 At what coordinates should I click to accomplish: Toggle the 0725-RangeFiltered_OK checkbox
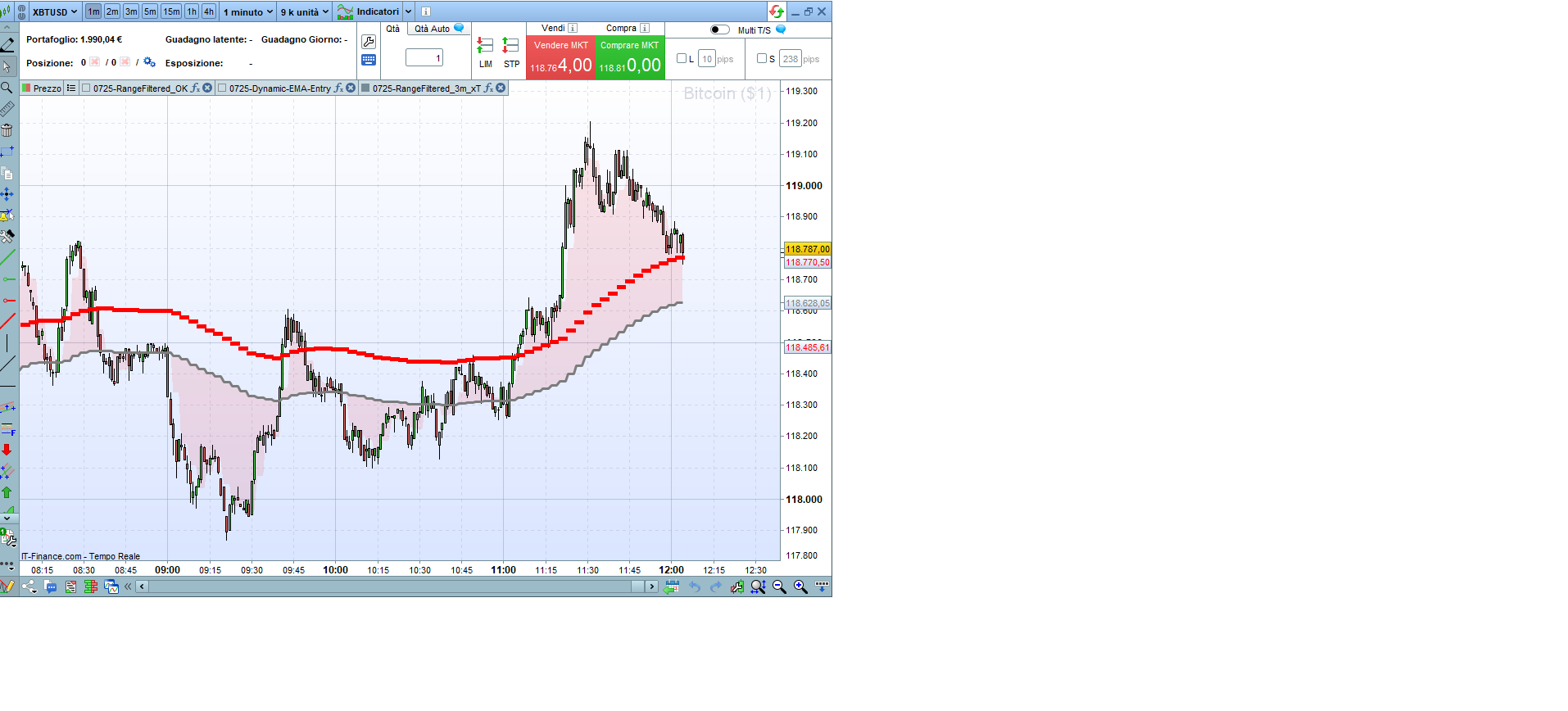click(x=86, y=88)
